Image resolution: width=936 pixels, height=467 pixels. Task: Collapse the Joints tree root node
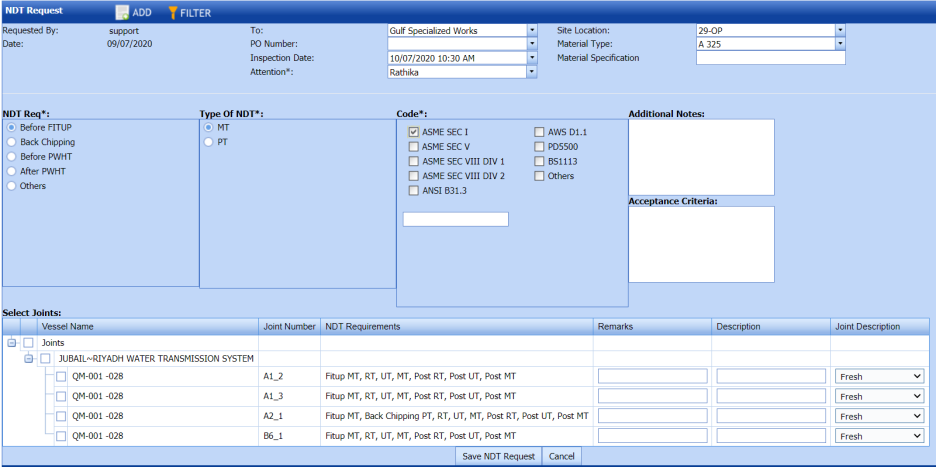coord(12,343)
